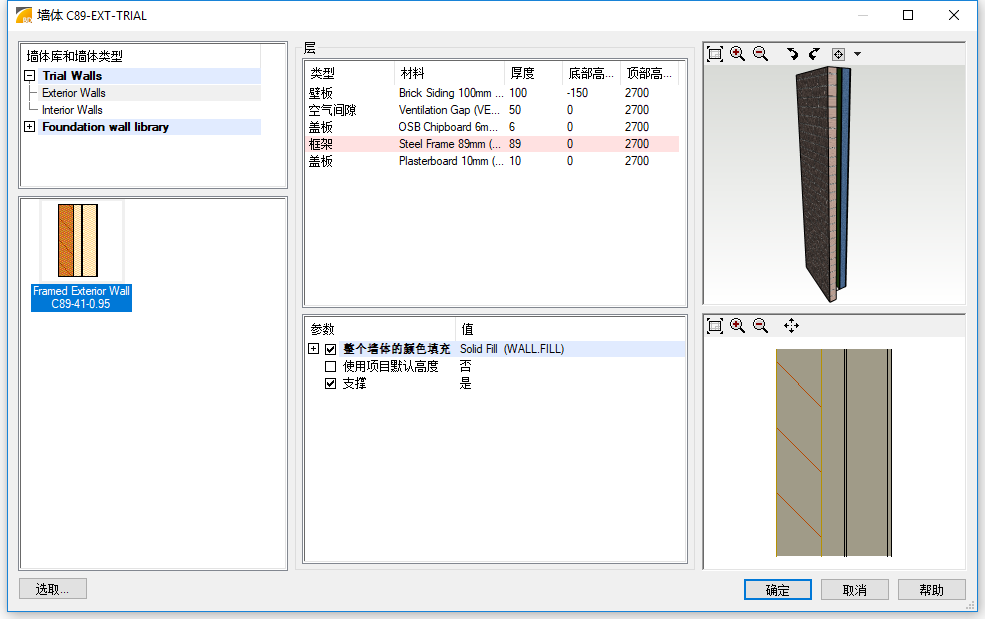Select the Brick Siding 100mm layer row
This screenshot has width=985, height=619.
coord(492,93)
